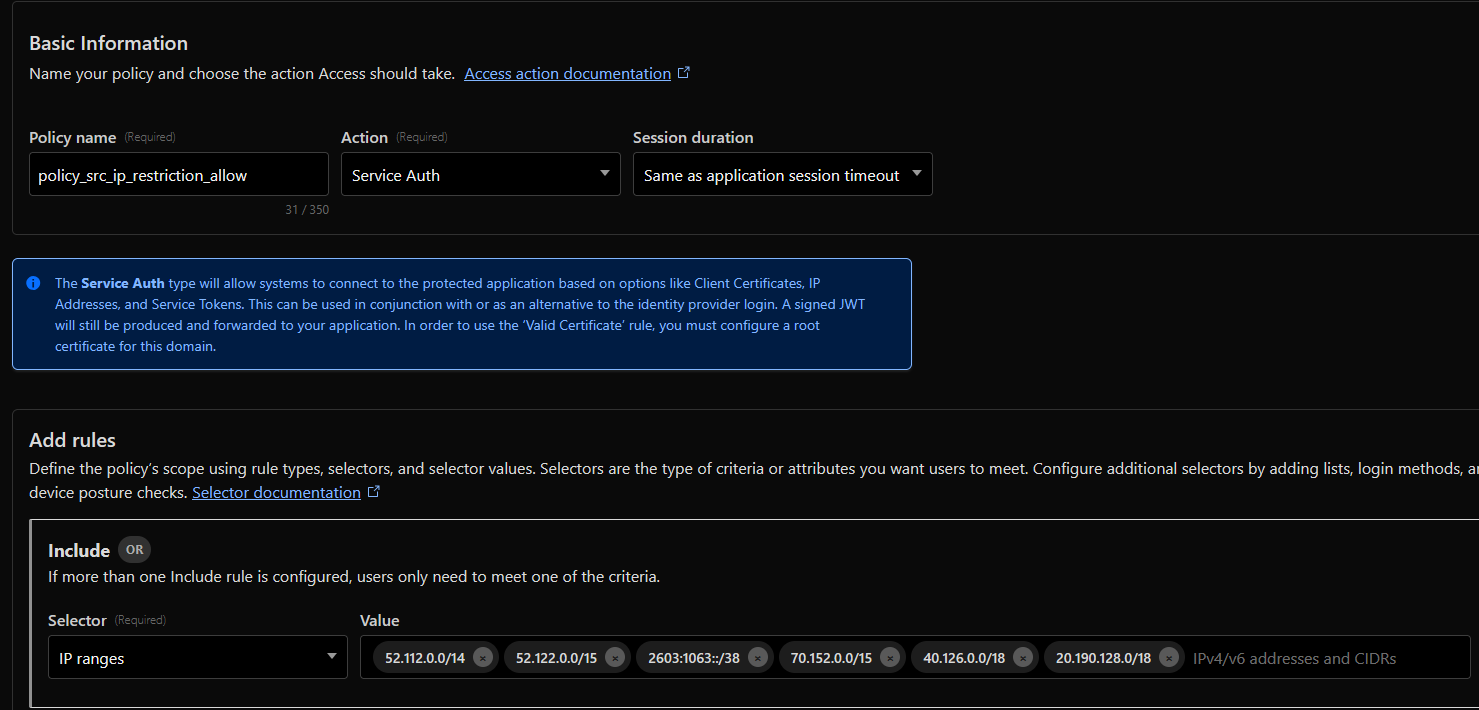Click the chevron on the Selector dropdown
1479x710 pixels.
(332, 657)
